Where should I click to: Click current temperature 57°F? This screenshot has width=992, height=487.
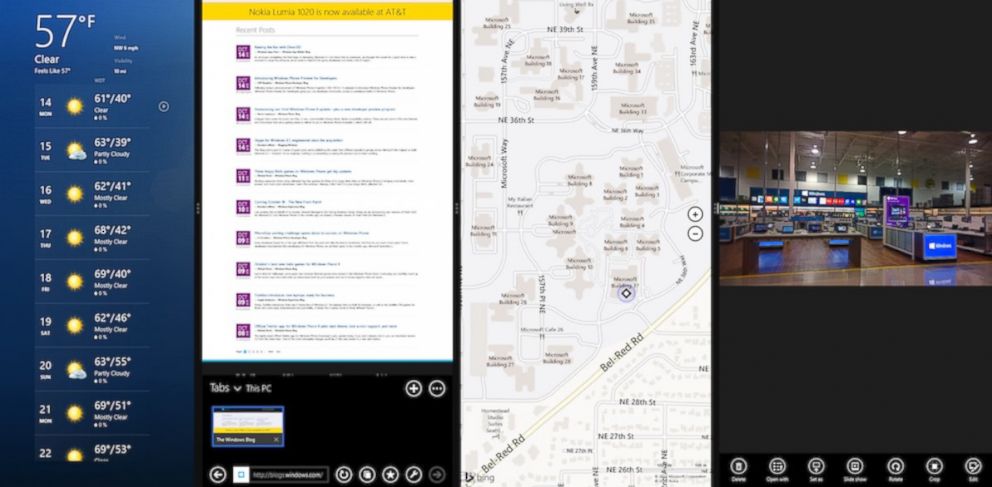pos(65,30)
